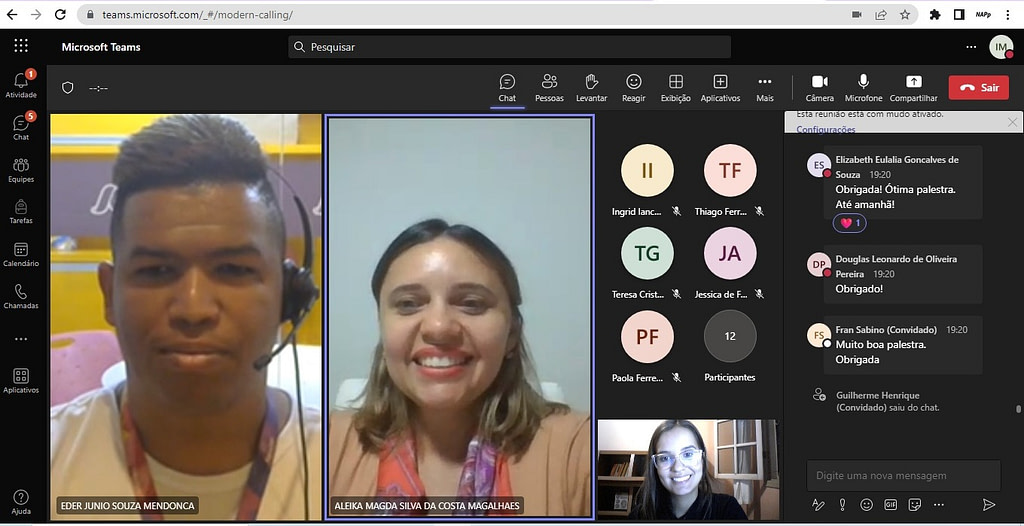Image resolution: width=1024 pixels, height=526 pixels.
Task: Select Thiago's TF avatar tile
Action: click(730, 171)
